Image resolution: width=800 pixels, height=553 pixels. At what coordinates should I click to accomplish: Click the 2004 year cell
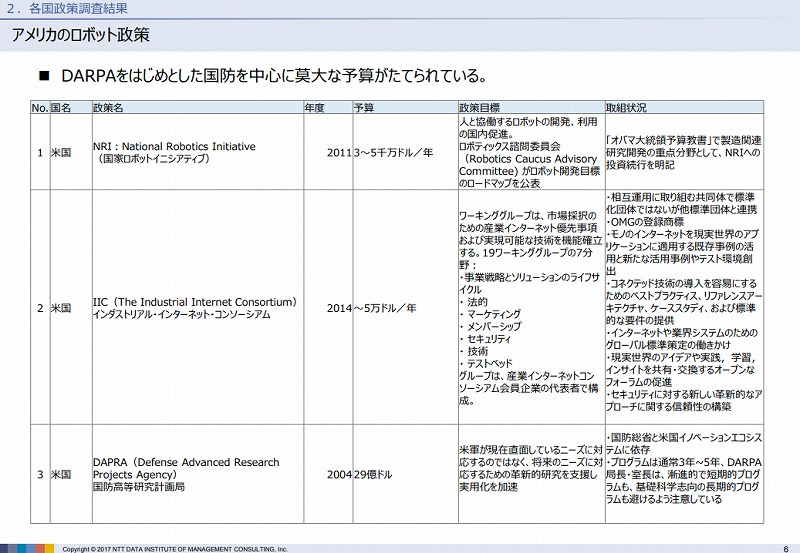click(338, 475)
